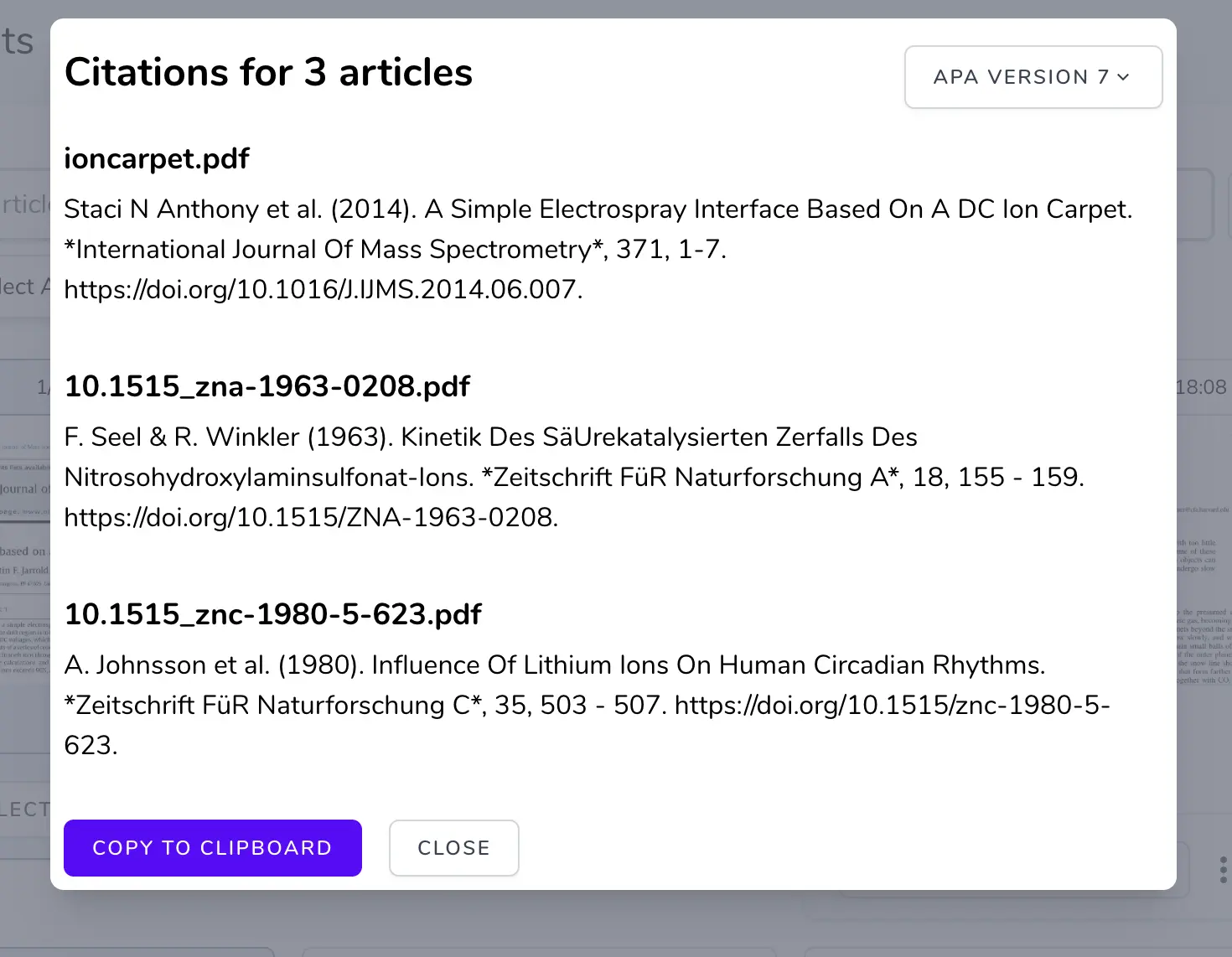Viewport: 1232px width, 957px height.
Task: Click the 18:08 timestamp in the background page
Action: [x=1202, y=386]
